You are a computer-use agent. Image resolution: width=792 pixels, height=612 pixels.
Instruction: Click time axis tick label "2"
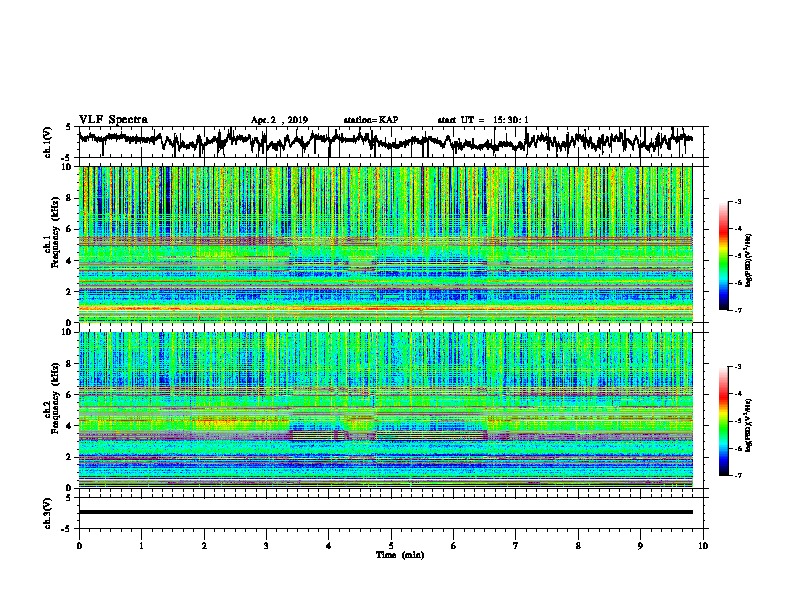(x=204, y=546)
